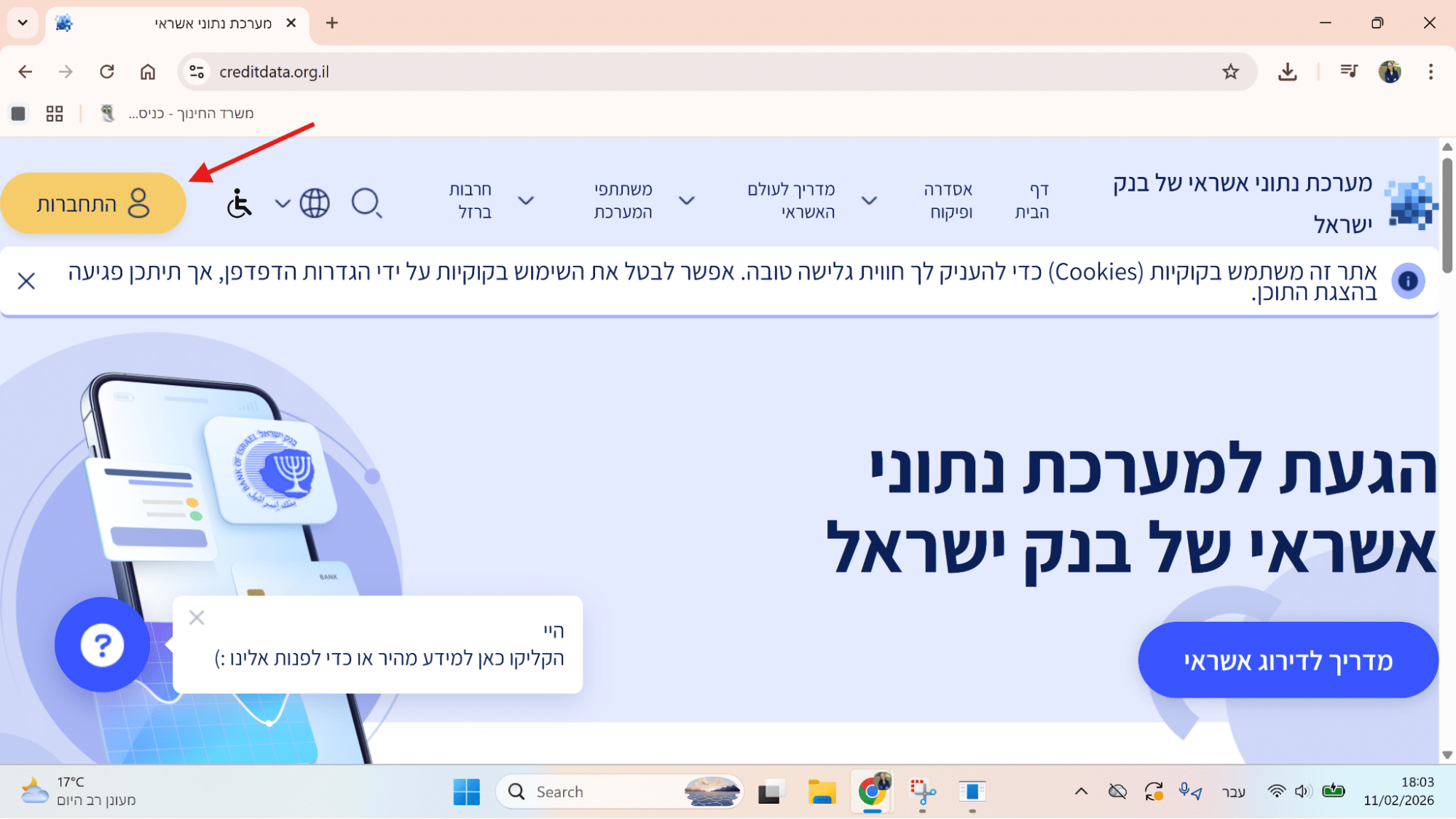
Task: Click the site search magnifier icon
Action: pos(366,203)
